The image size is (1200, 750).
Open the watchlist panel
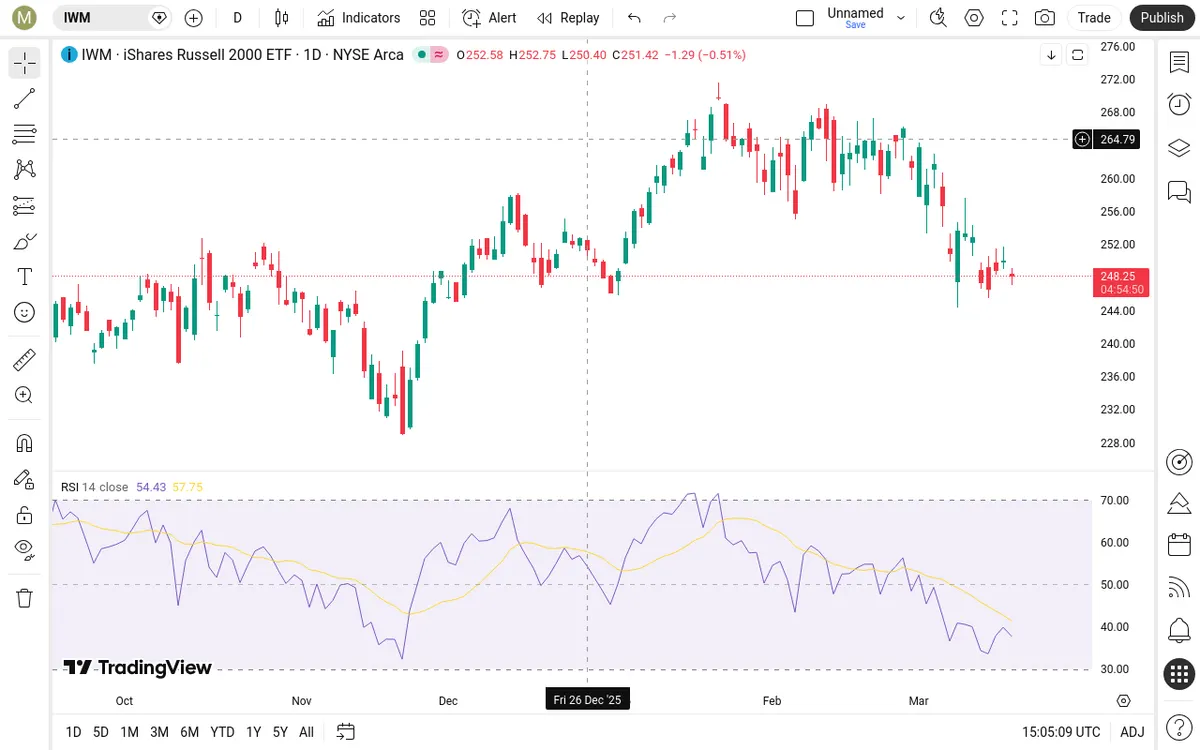(x=1179, y=62)
